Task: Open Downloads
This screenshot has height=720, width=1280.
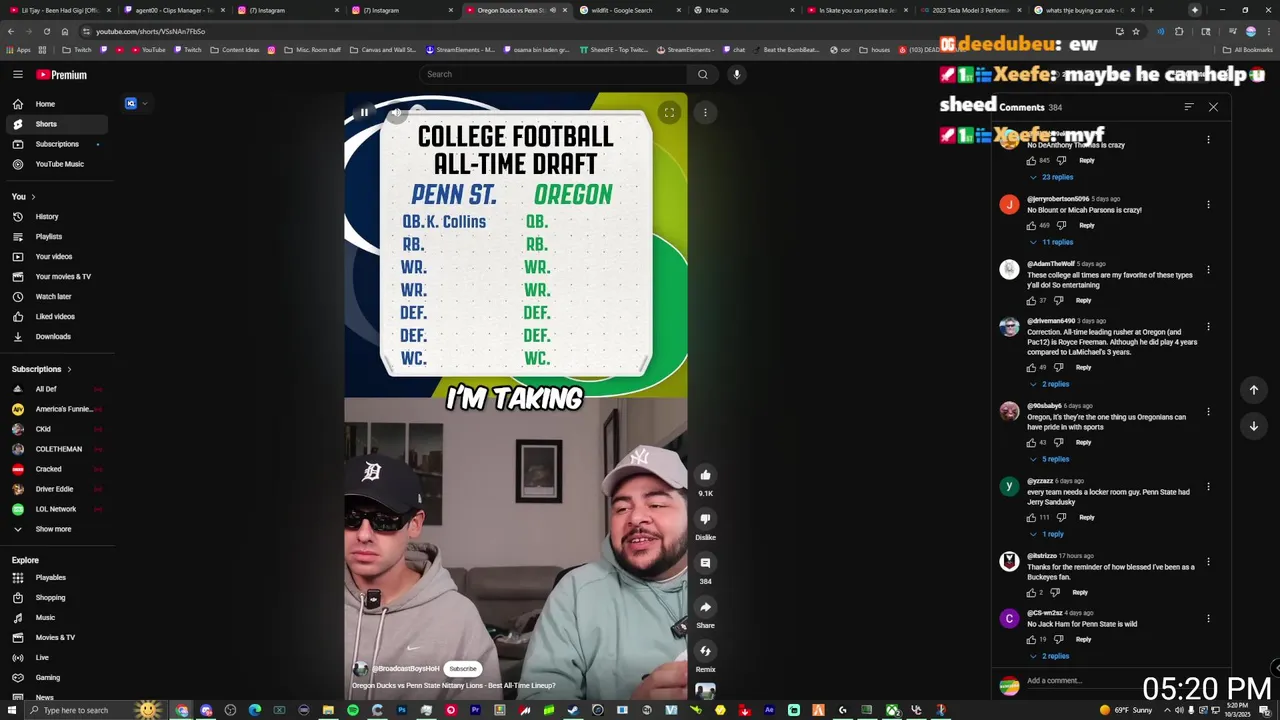Action: (x=56, y=337)
